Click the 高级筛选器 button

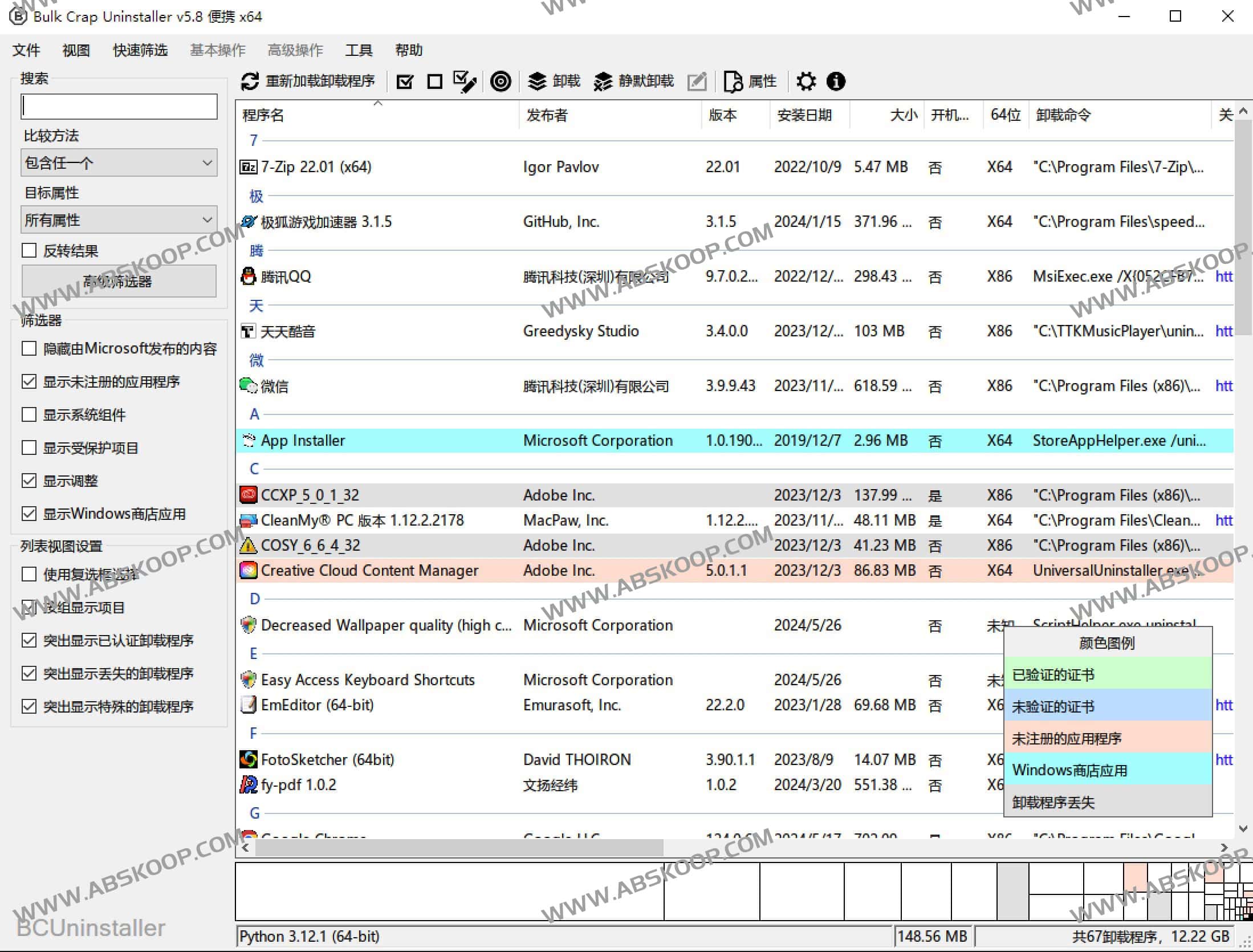pos(119,280)
